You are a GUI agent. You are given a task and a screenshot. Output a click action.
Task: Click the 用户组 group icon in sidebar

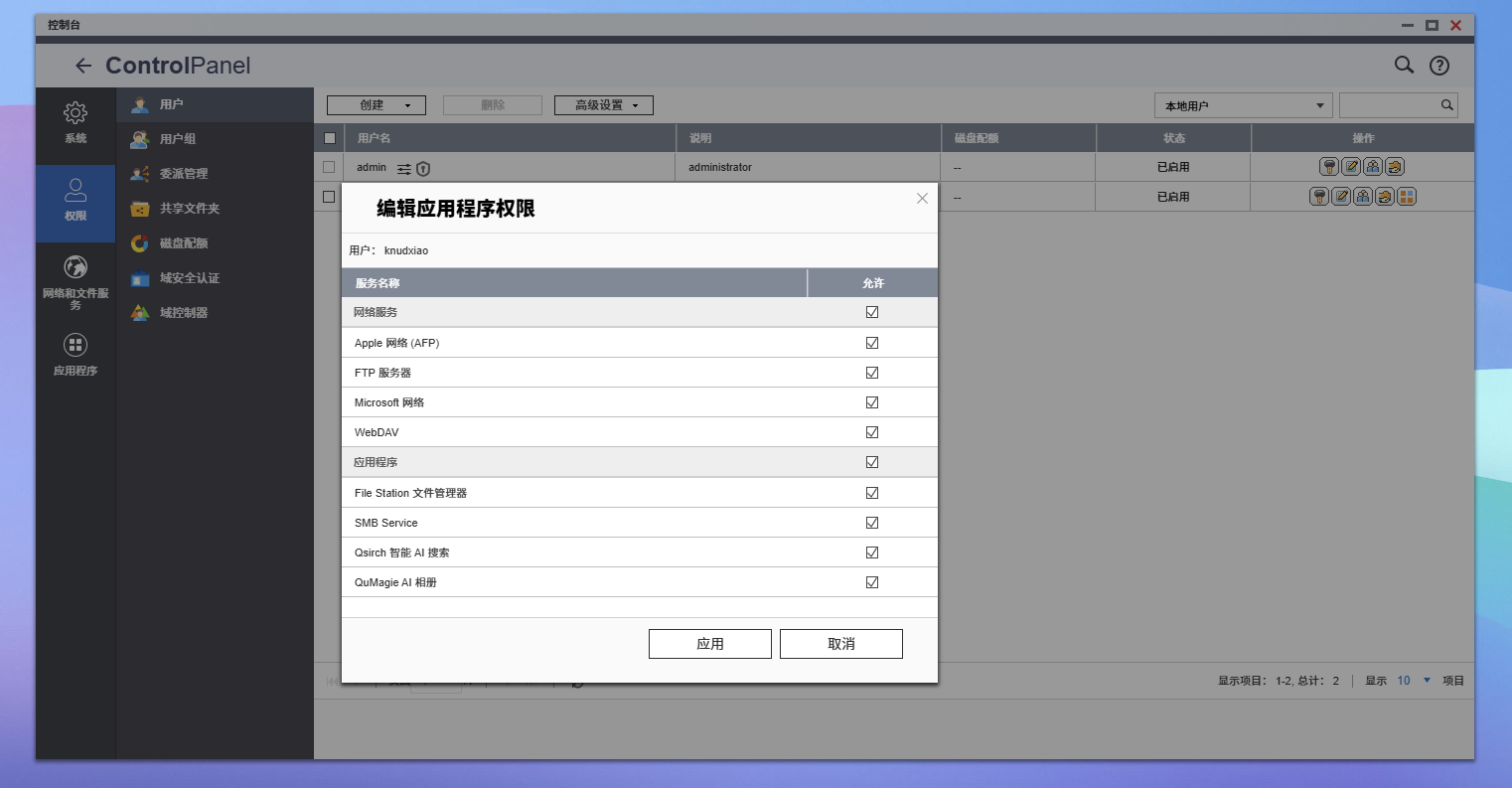tap(140, 139)
